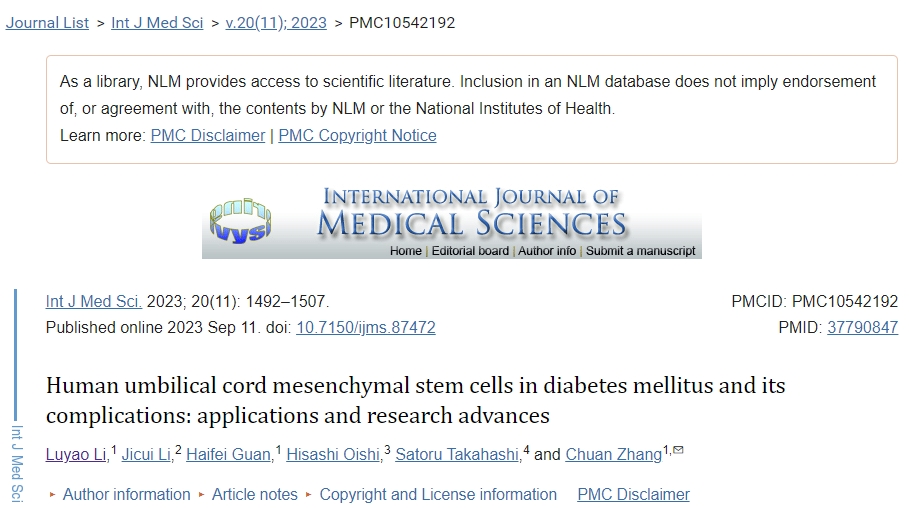This screenshot has height=508, width=909.
Task: Open PMID 37790847 link
Action: (x=862, y=327)
